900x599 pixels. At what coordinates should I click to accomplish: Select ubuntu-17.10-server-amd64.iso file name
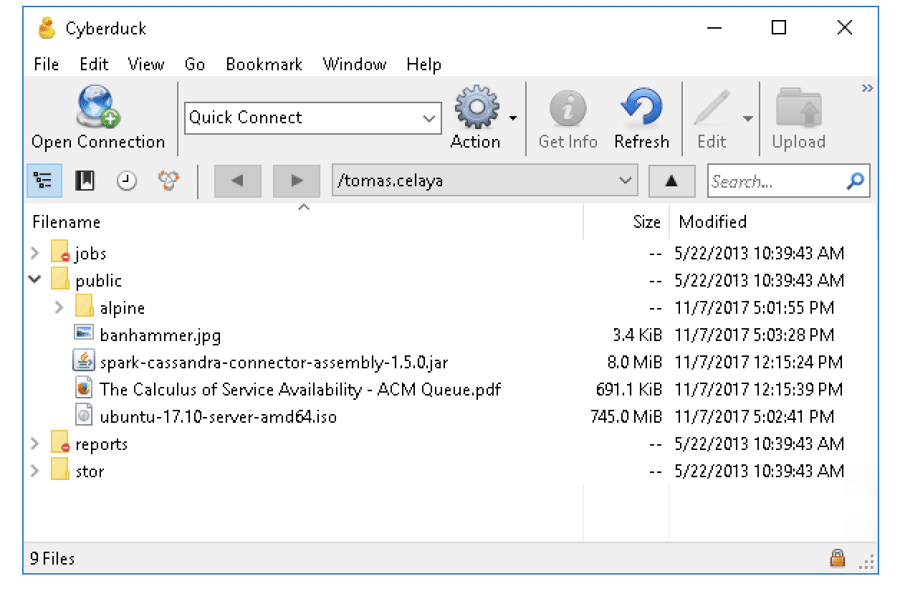[x=218, y=417]
